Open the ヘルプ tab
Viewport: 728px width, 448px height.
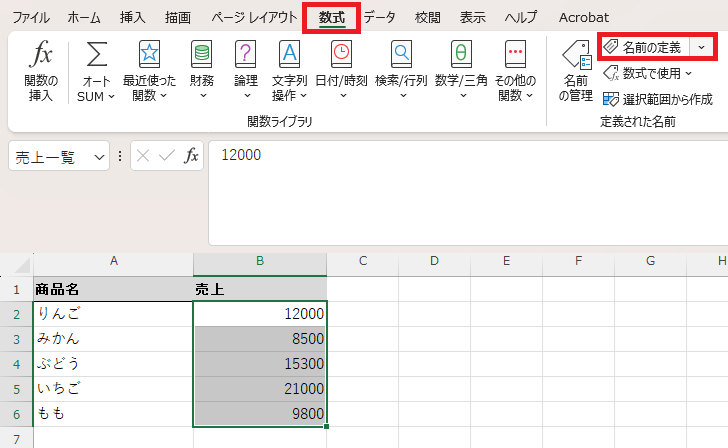coord(521,18)
